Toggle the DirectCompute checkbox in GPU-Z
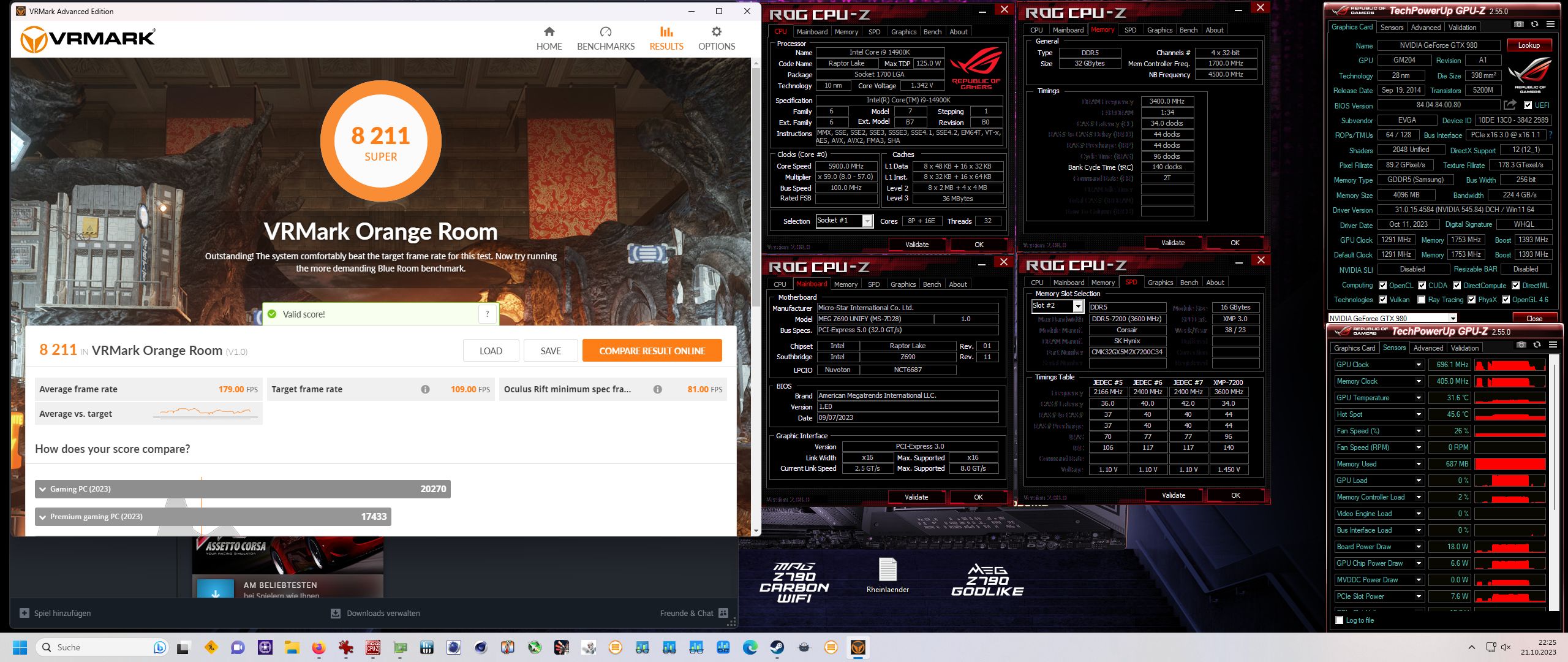The width and height of the screenshot is (1568, 662). tap(1457, 286)
